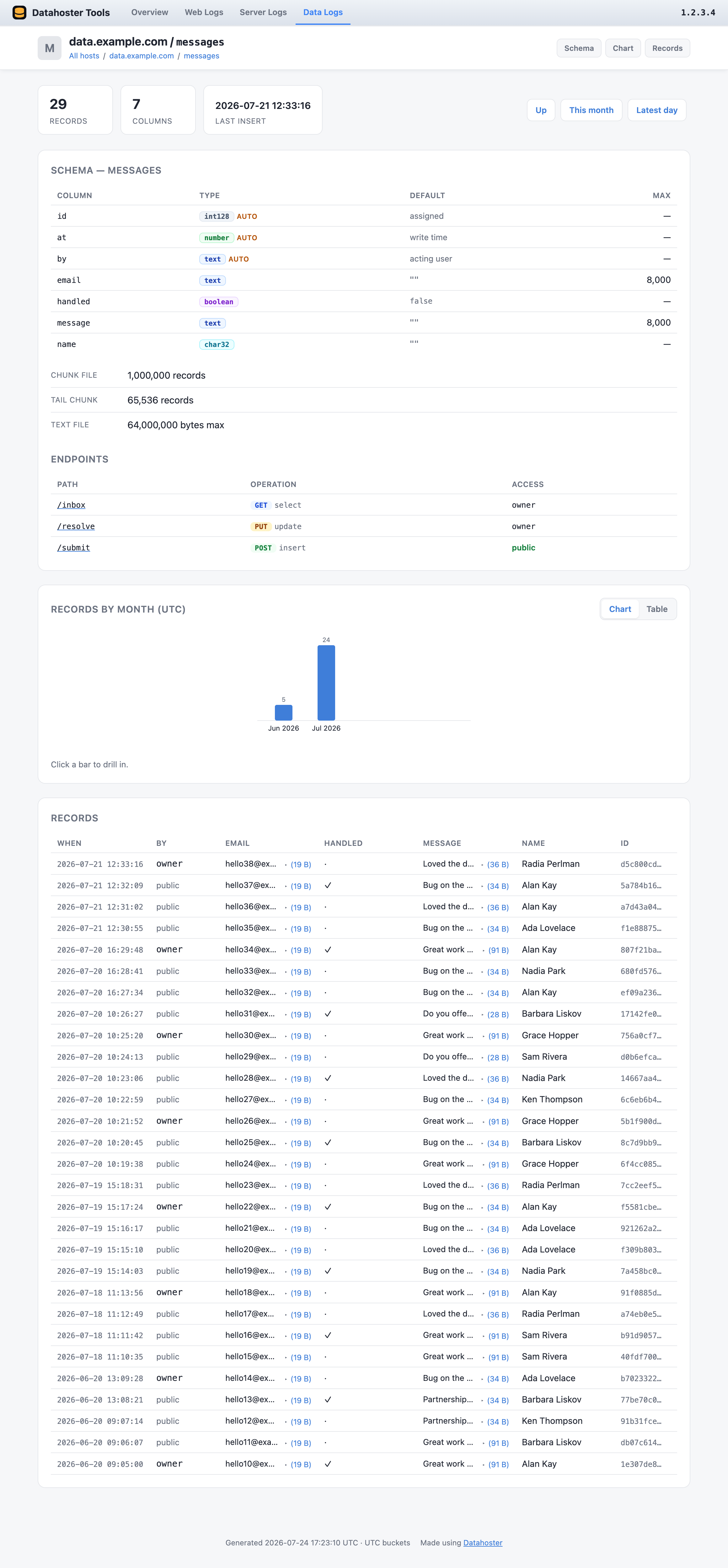This screenshot has height=1568, width=728.
Task: Open the Server Logs tab
Action: (263, 12)
